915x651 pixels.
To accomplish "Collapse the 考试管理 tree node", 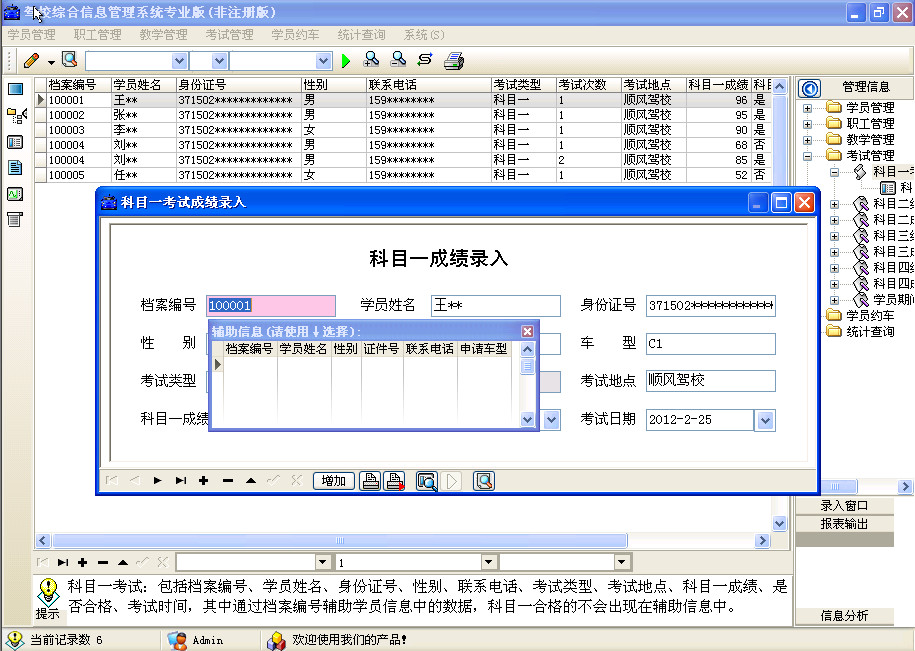I will 808,156.
